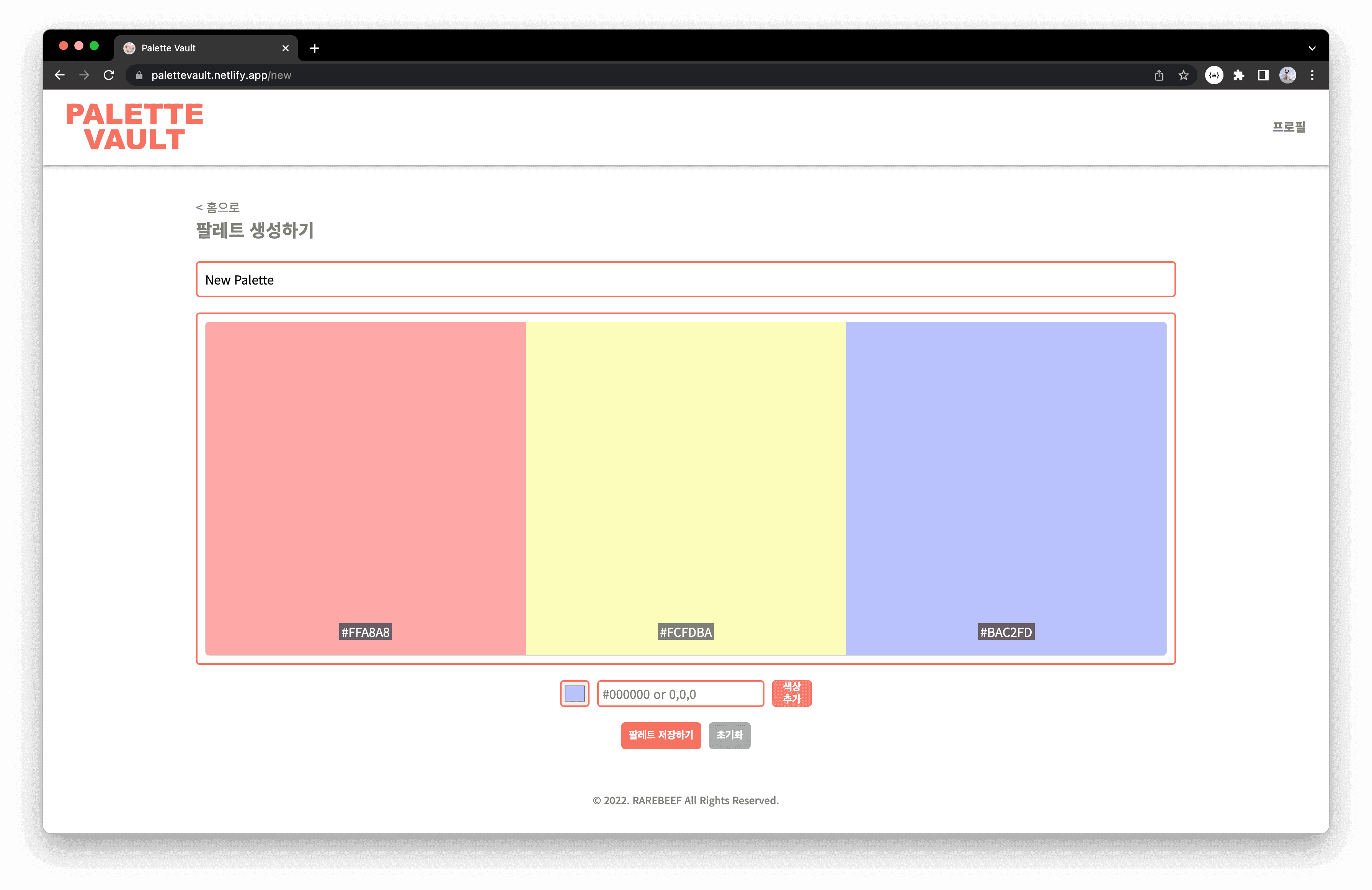Close the Palette Vault tab
Screen dimensions: 1372x890
[285, 49]
